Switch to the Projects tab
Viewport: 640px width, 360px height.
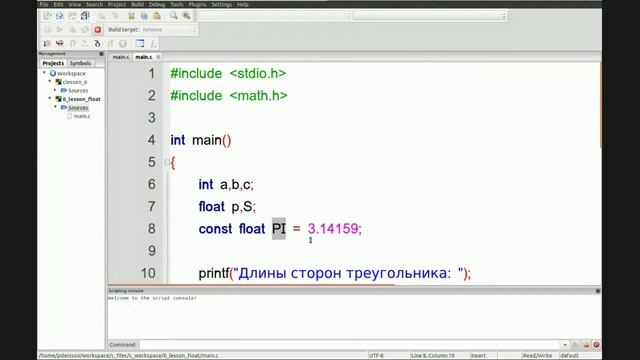pos(53,63)
